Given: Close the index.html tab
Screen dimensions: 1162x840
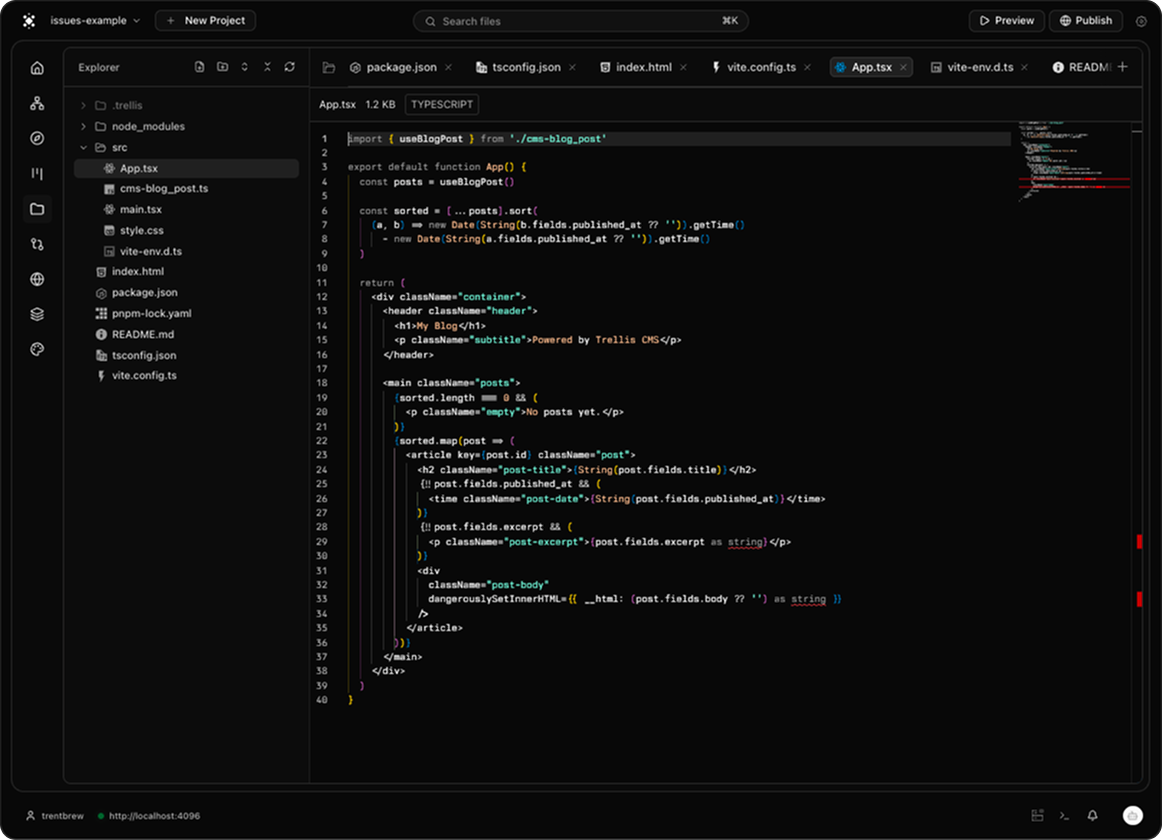Looking at the screenshot, I should coord(683,67).
